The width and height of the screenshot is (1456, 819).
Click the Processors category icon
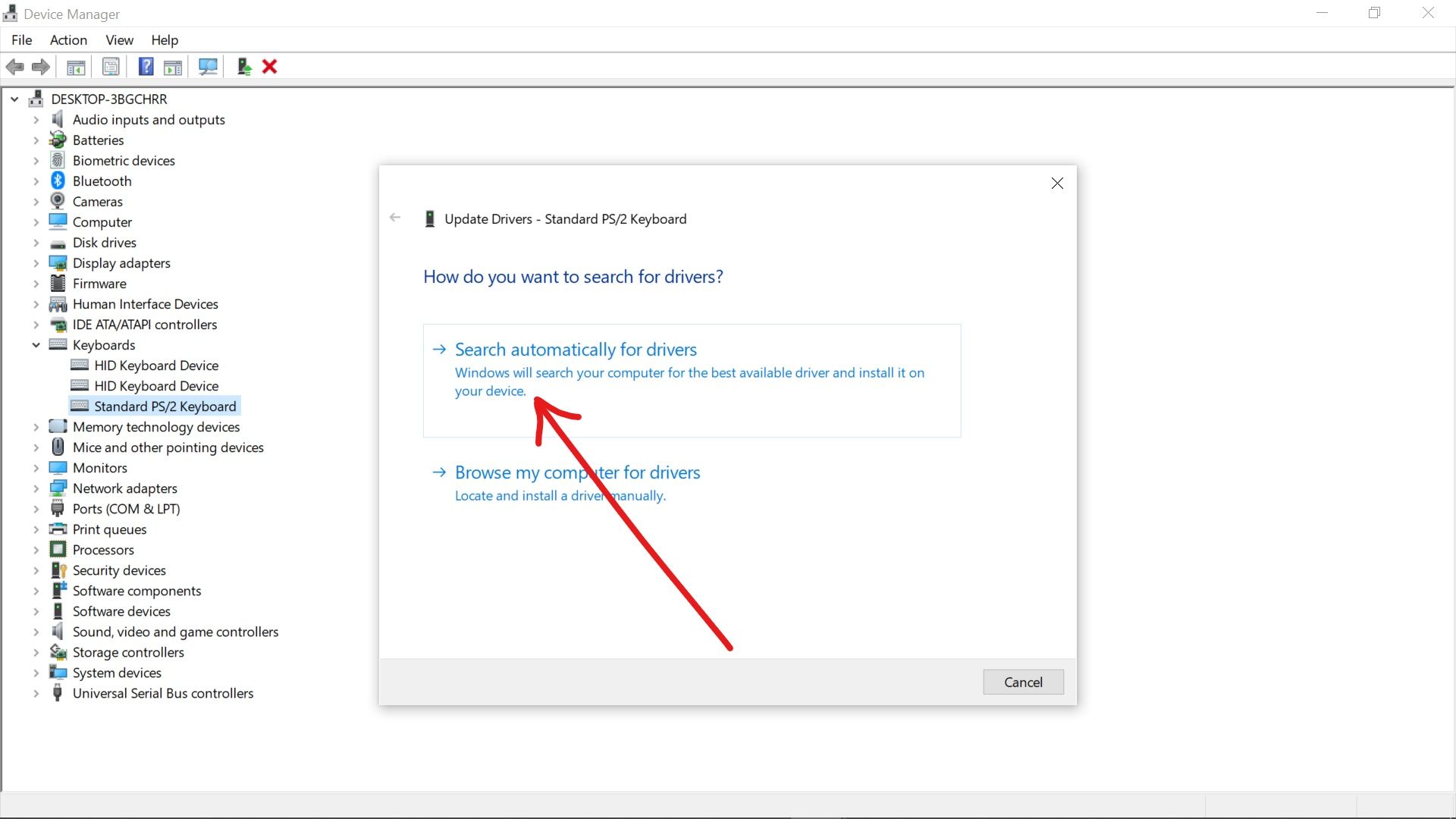pos(58,549)
